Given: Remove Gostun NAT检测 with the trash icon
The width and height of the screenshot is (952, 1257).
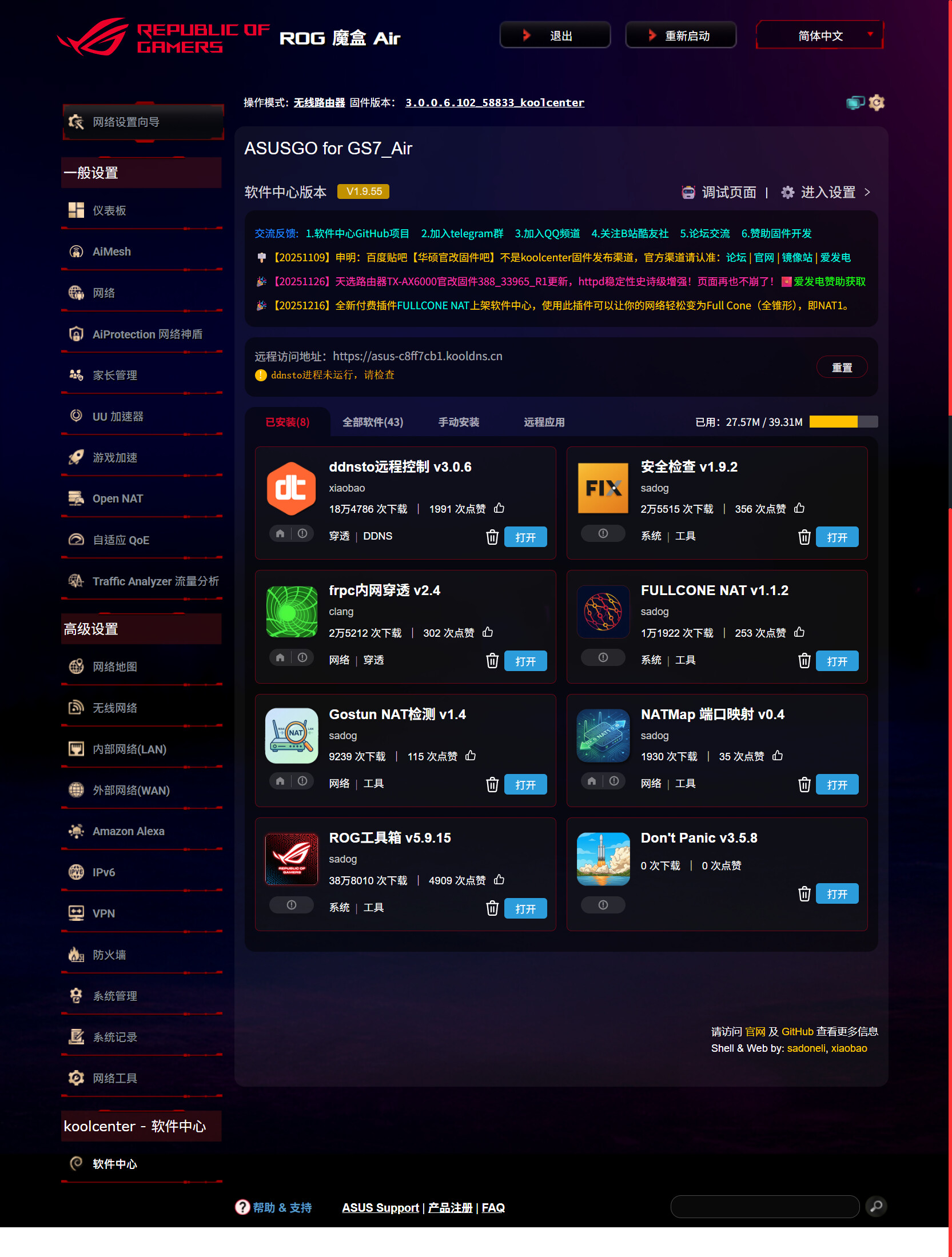Looking at the screenshot, I should click(492, 784).
